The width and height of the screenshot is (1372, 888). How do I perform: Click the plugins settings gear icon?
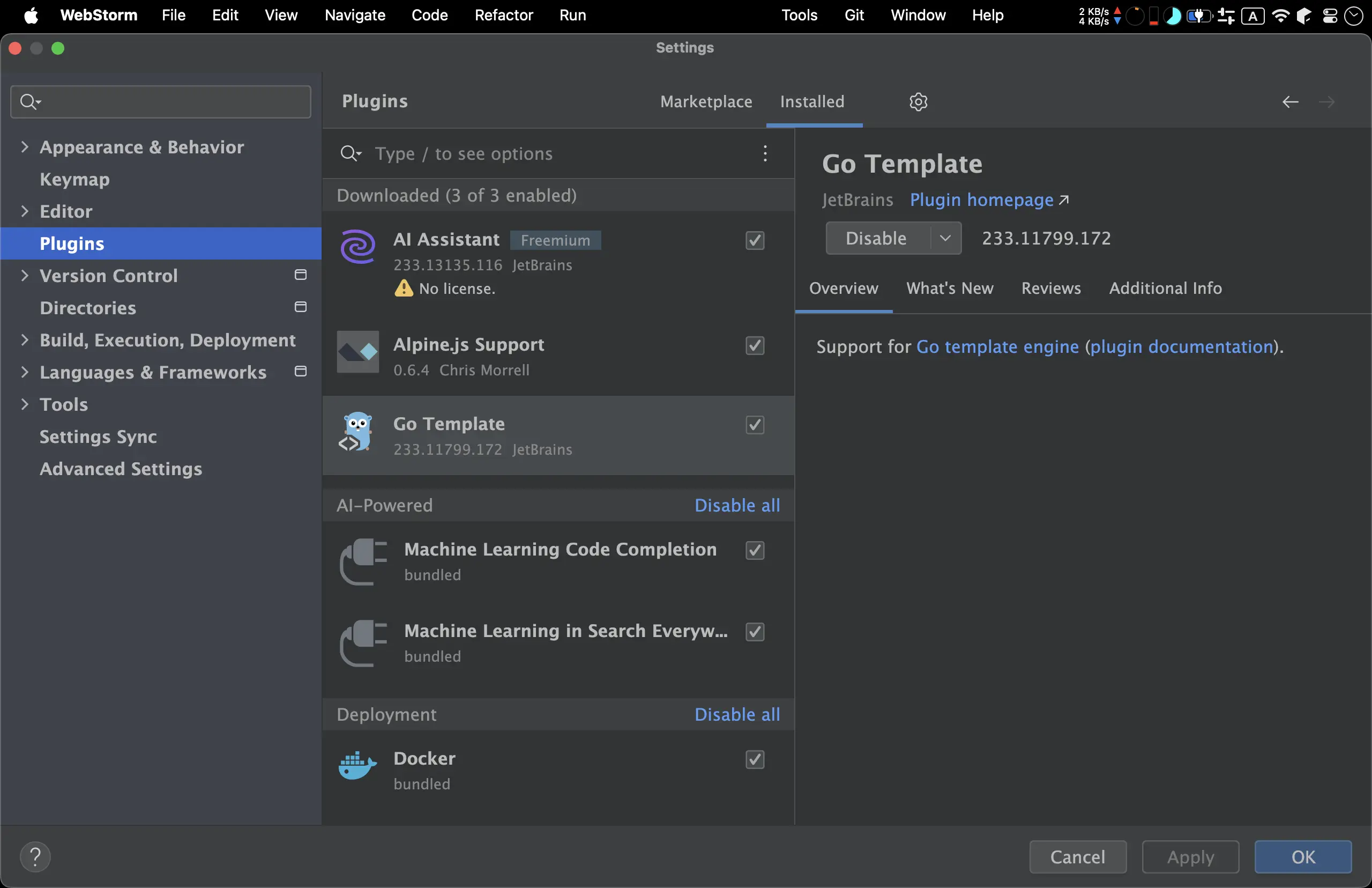918,101
